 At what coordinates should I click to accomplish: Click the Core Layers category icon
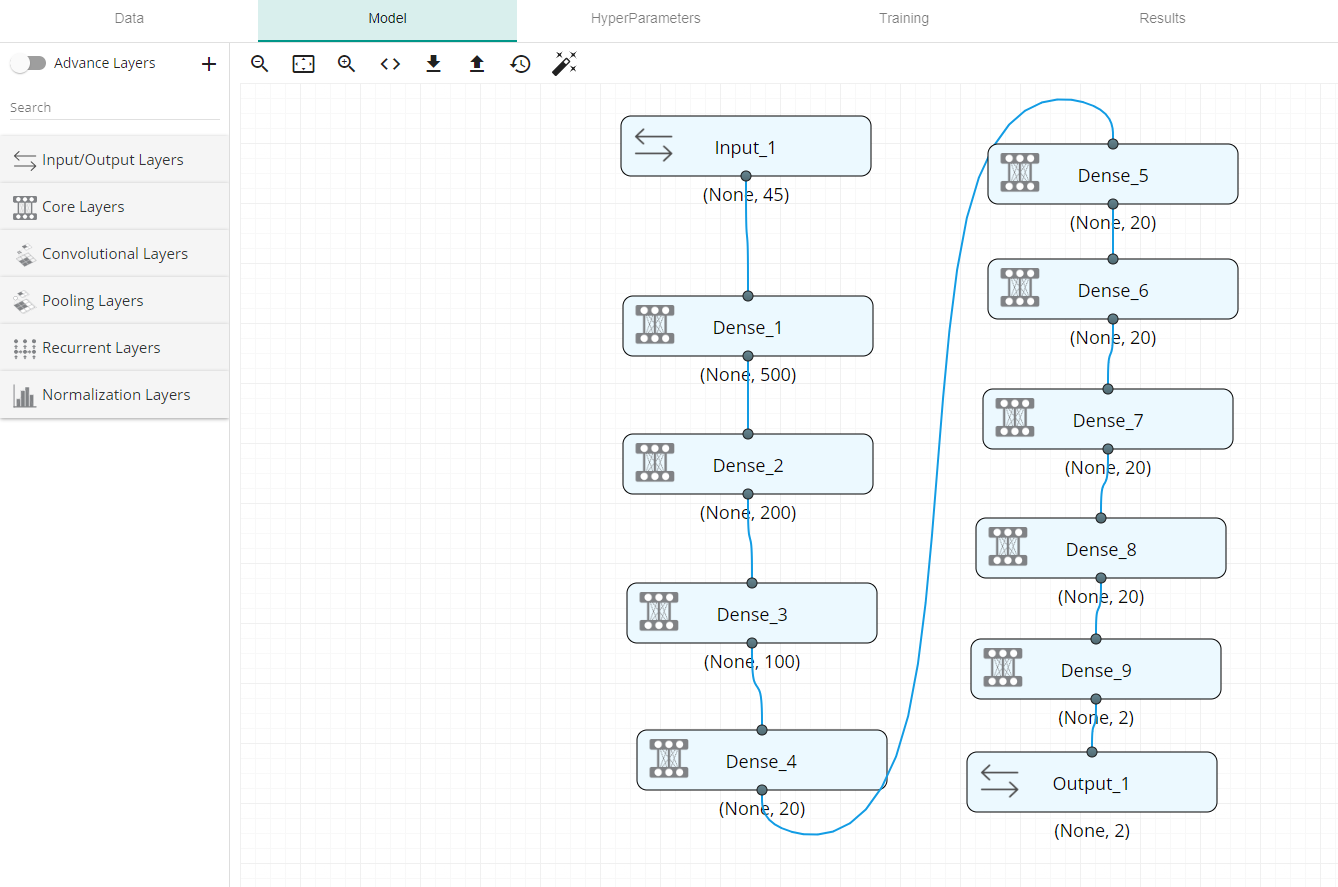25,207
